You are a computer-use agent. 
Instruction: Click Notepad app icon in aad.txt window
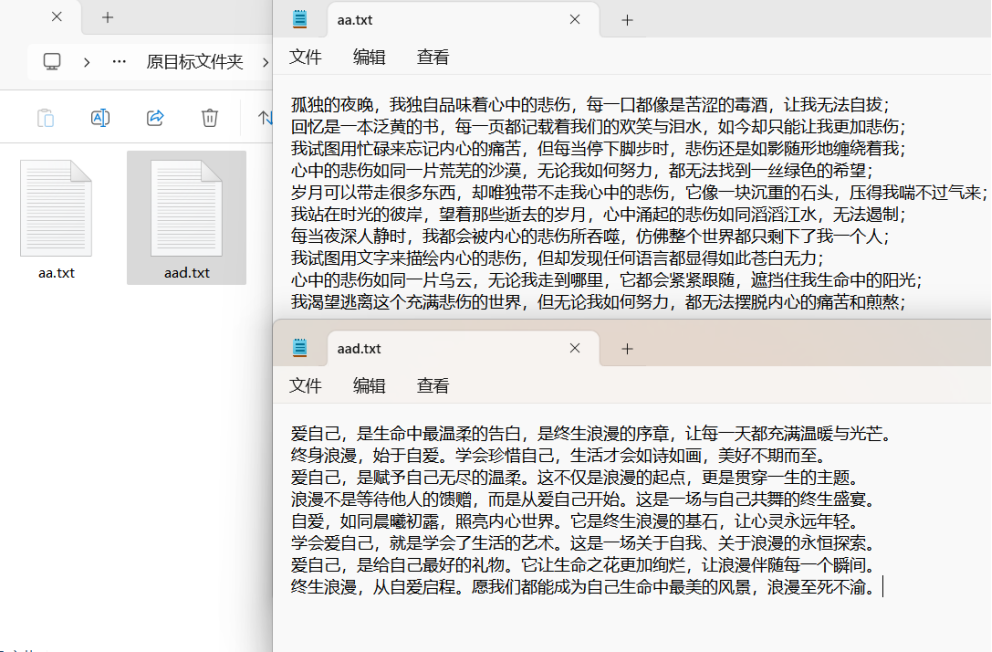coord(300,348)
